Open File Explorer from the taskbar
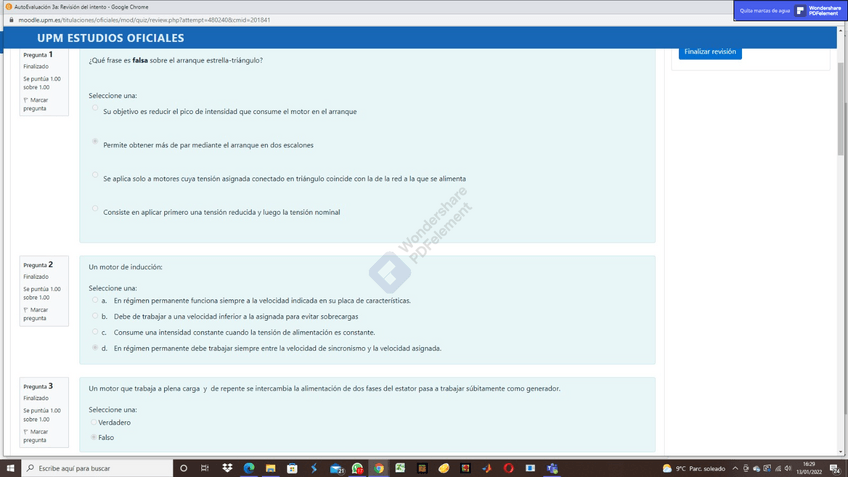 pyautogui.click(x=270, y=468)
